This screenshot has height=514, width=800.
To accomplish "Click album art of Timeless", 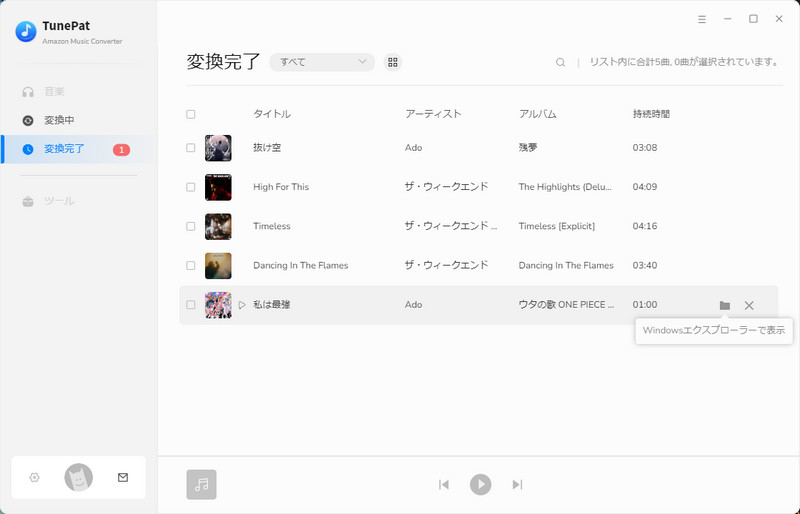I will point(218,227).
